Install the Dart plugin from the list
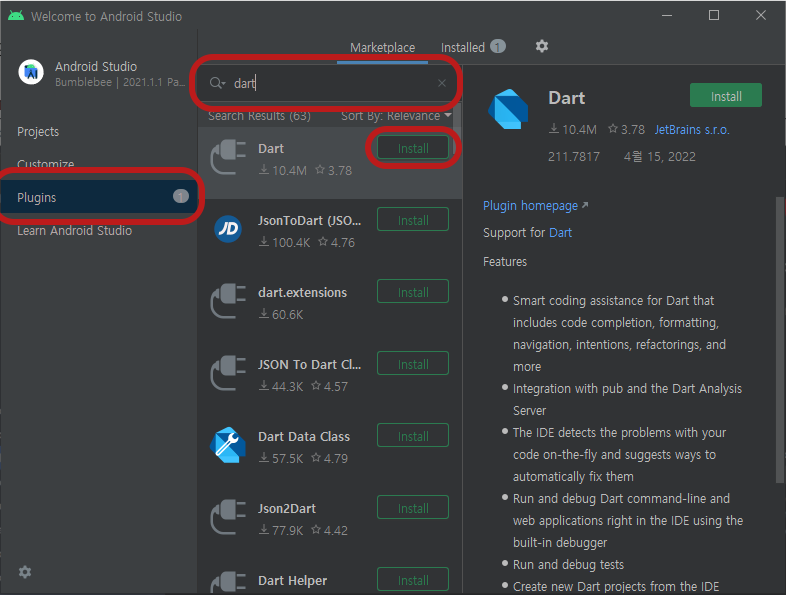This screenshot has width=786, height=595. pos(413,148)
